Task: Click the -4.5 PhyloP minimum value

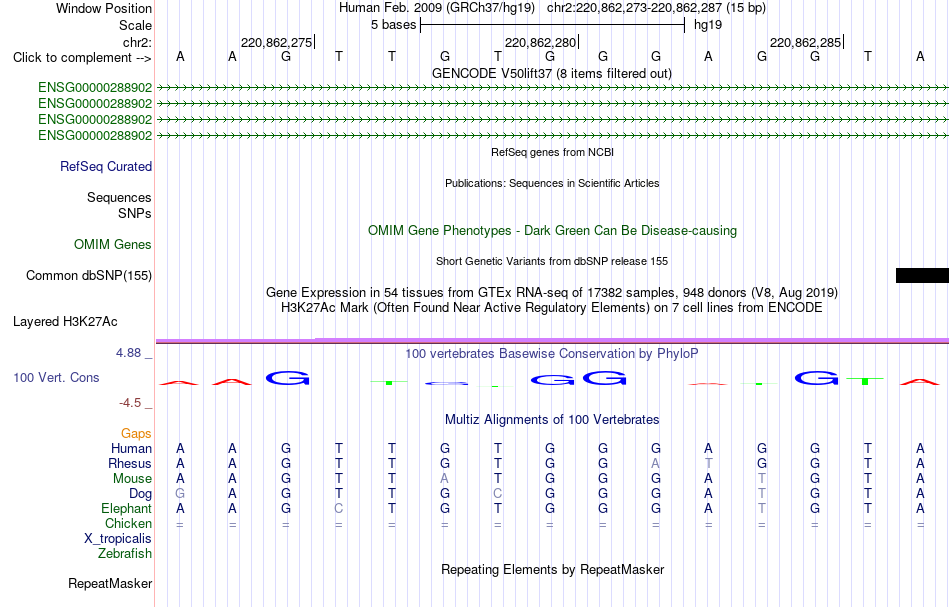Action: pyautogui.click(x=130, y=403)
